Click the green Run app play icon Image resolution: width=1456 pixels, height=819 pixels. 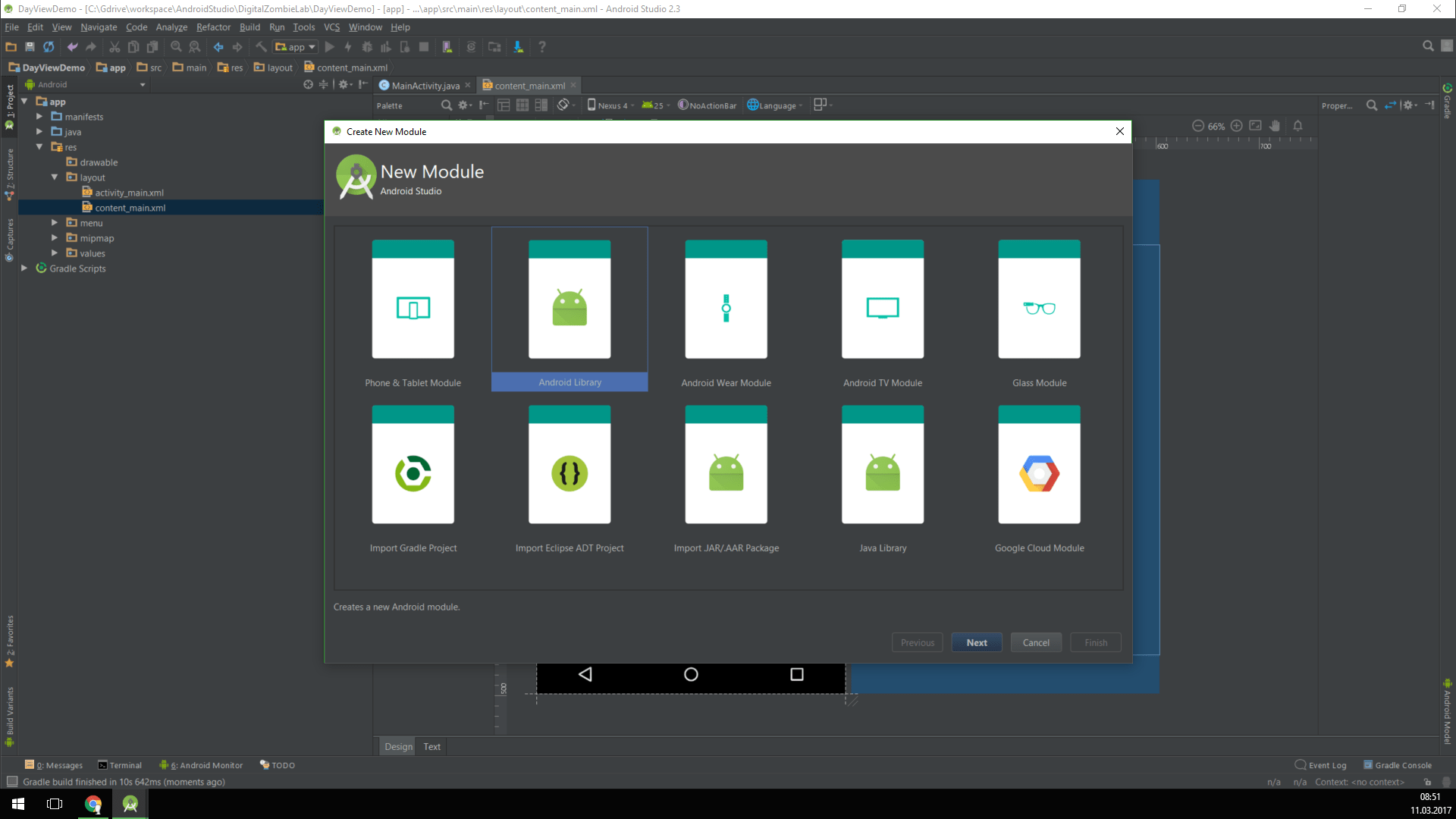[x=329, y=47]
